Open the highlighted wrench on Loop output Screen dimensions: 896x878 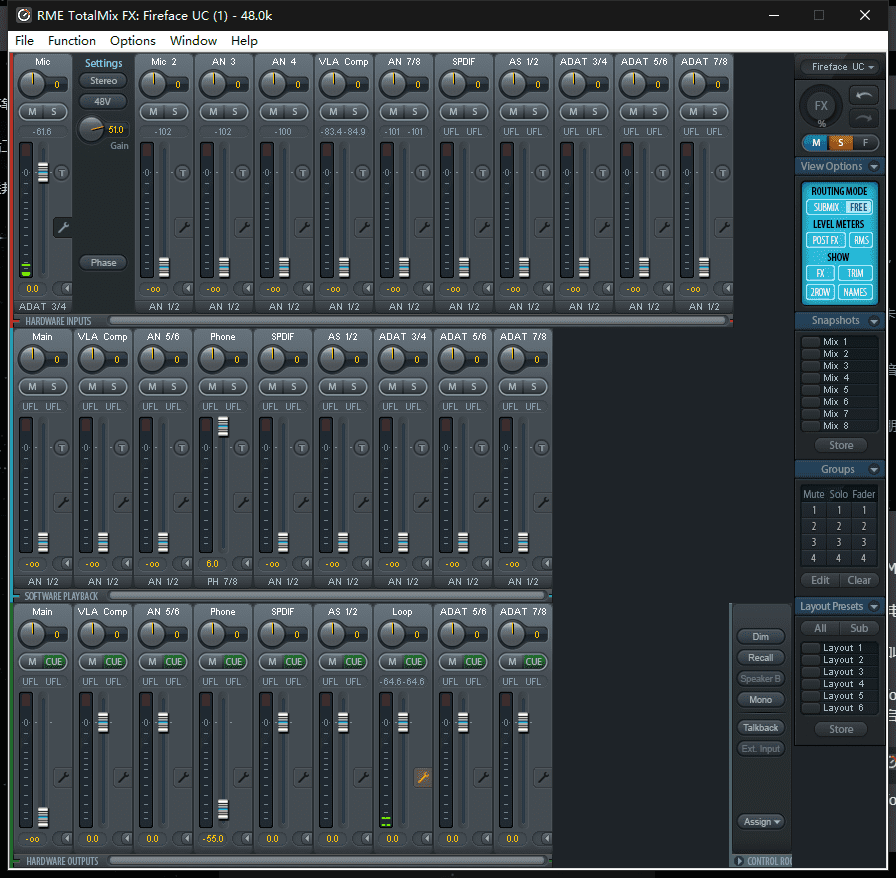(423, 777)
